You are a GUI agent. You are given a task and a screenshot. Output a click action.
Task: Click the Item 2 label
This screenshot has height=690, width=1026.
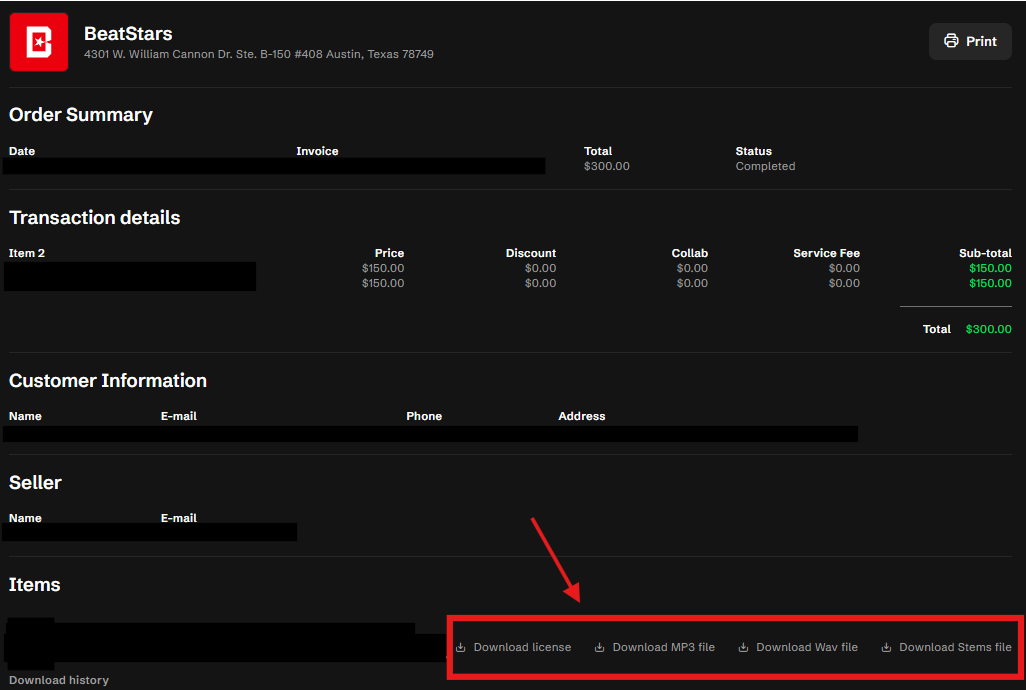tap(27, 253)
